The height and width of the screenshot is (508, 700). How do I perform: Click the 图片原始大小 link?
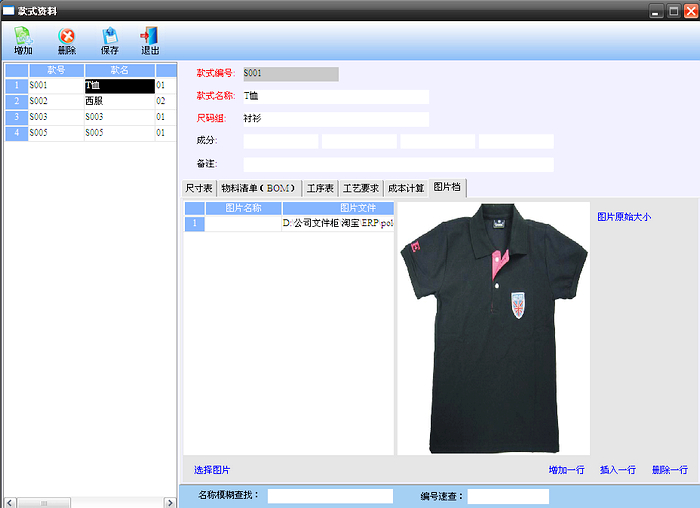click(624, 216)
